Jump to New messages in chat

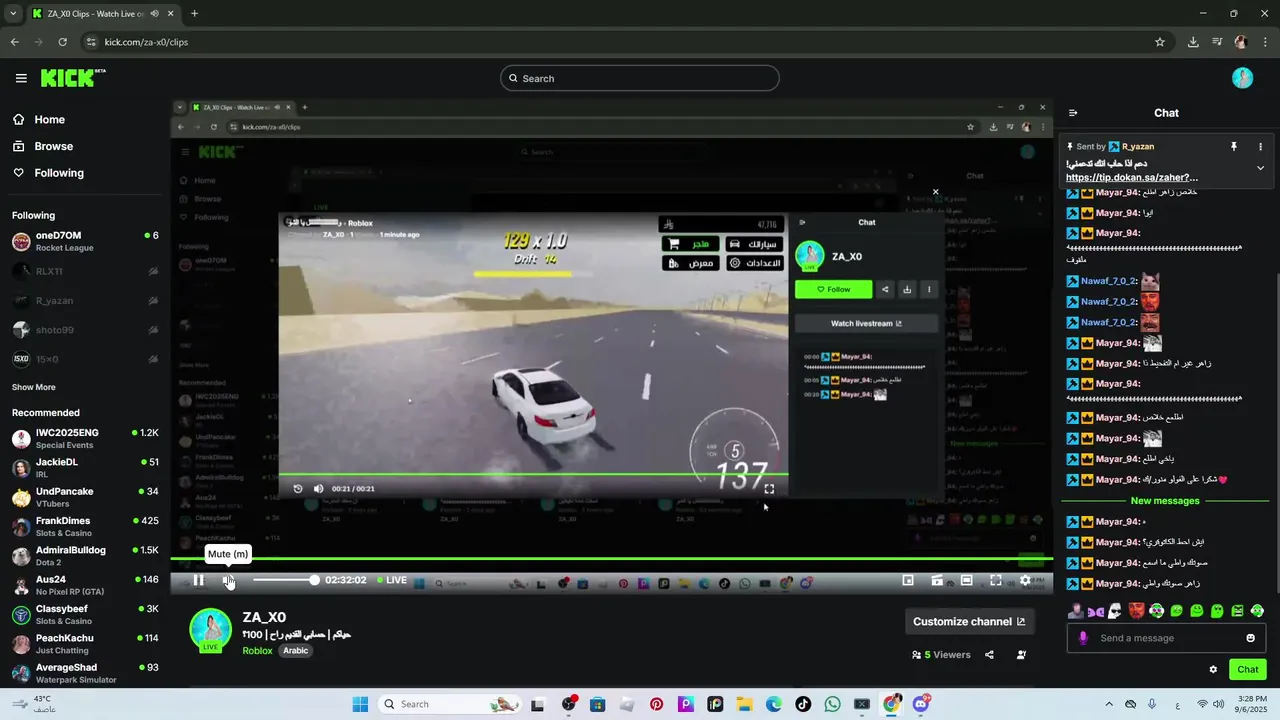click(x=1164, y=501)
